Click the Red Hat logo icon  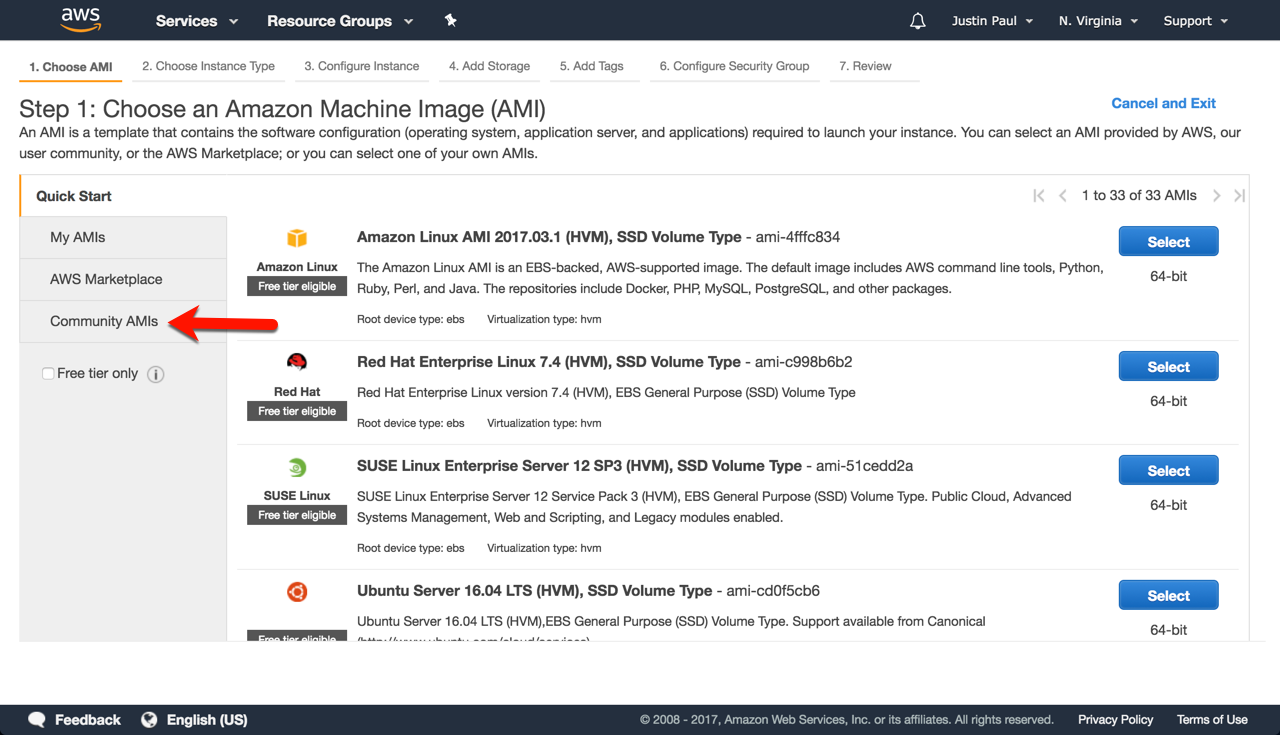click(x=297, y=362)
